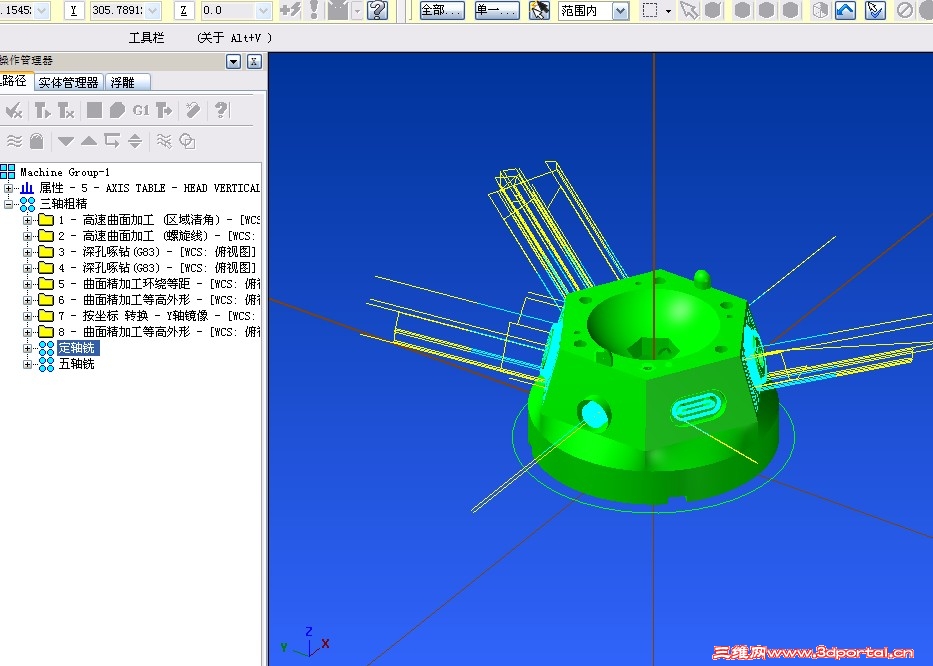Click the 全部... (All) selection button

pyautogui.click(x=442, y=10)
